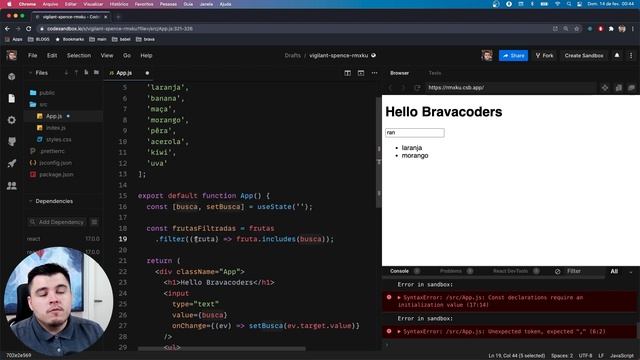Open editor more options ellipsis

click(374, 73)
